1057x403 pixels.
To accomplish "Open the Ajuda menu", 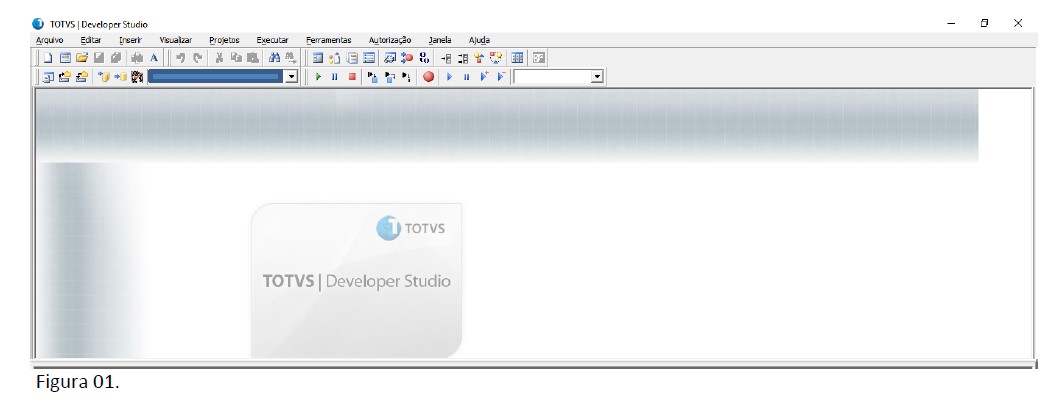I will (x=479, y=40).
